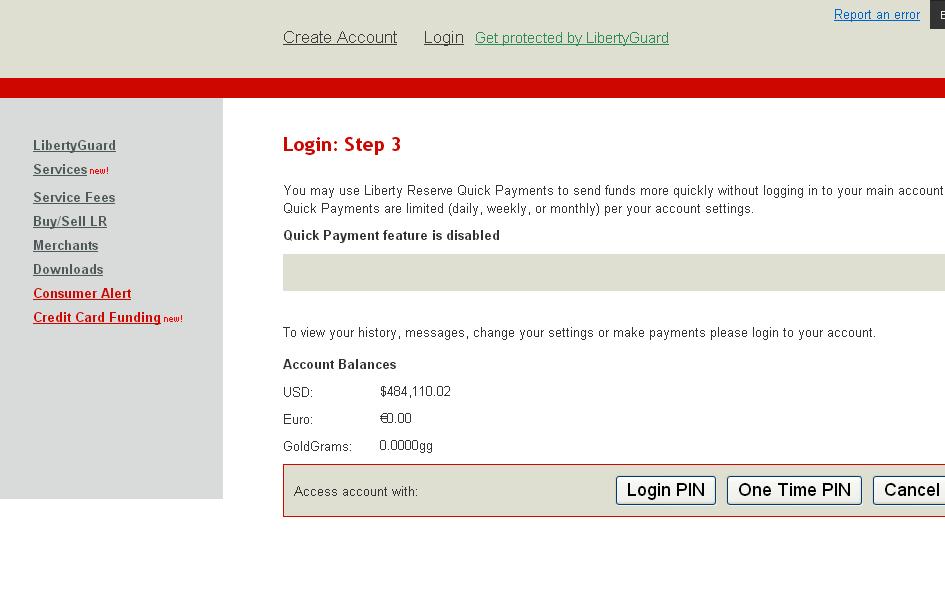Open the Create Account link
Screen dimensions: 945x595
point(340,37)
